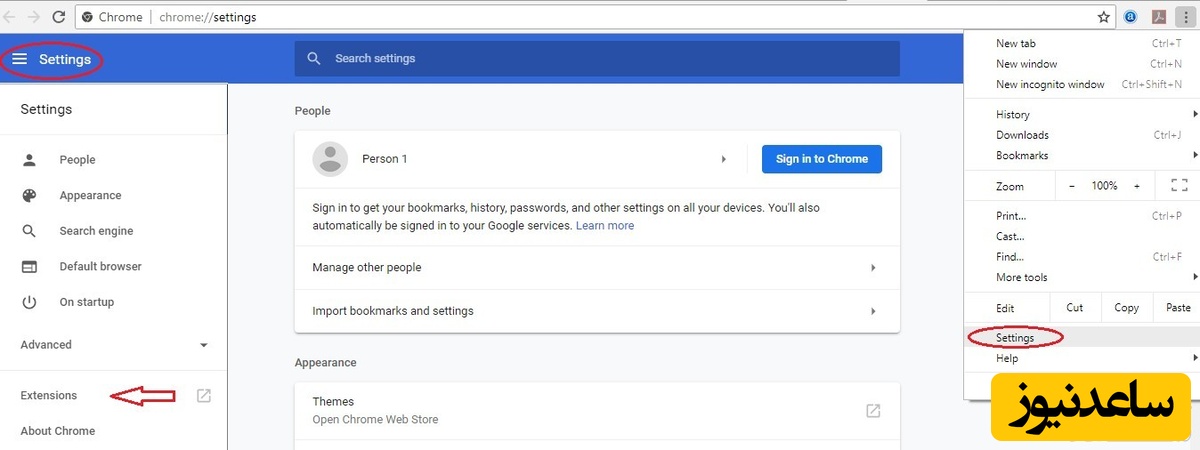The image size is (1200, 450).
Task: Click the Person 1 avatar icon
Action: coord(330,159)
